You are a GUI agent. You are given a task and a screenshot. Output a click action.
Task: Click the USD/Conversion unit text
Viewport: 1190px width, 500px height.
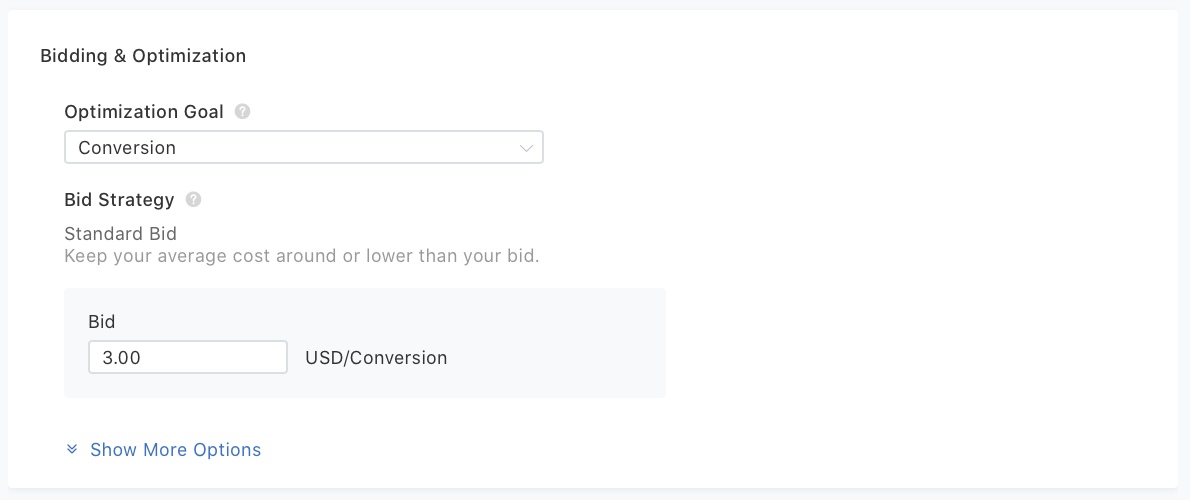(x=376, y=358)
